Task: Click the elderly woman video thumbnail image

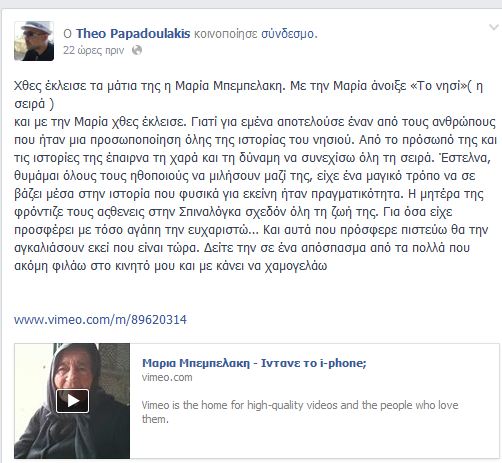Action: [x=72, y=401]
